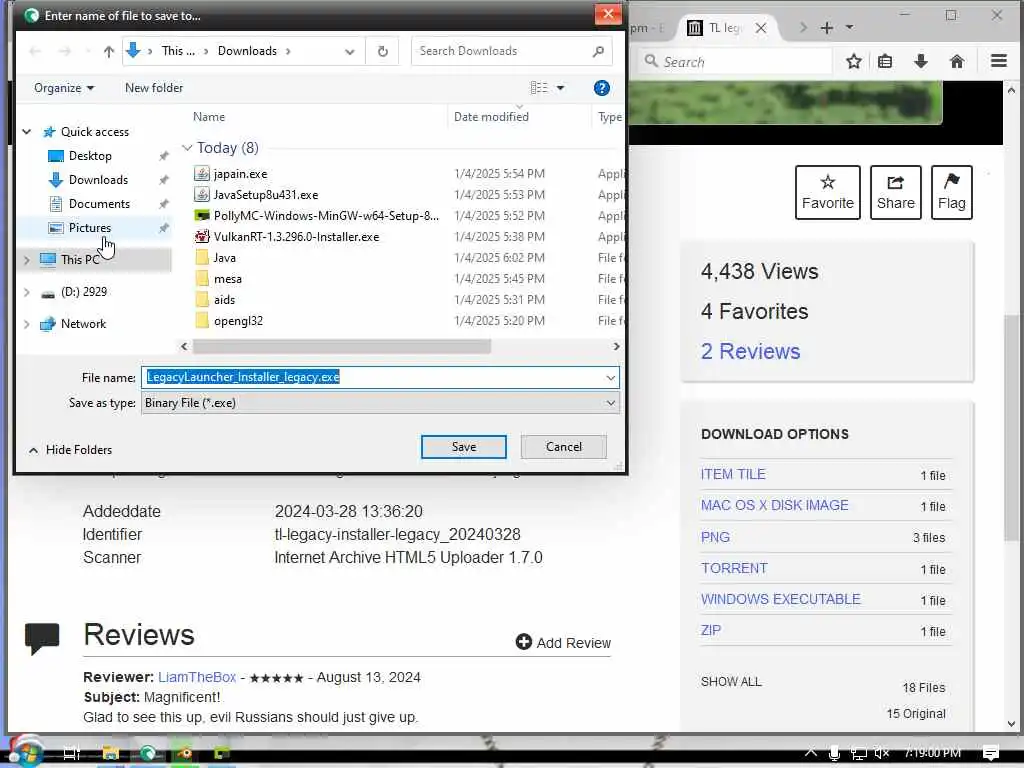Show bookmarks list icon in browser toolbar
Image resolution: width=1024 pixels, height=768 pixels.
(885, 61)
